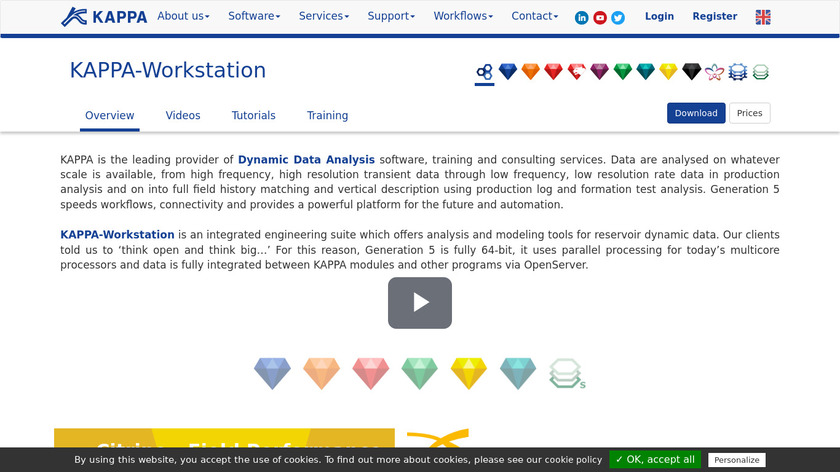Follow the Dynamic Data Analysis link
This screenshot has height=472, width=840.
[x=306, y=160]
